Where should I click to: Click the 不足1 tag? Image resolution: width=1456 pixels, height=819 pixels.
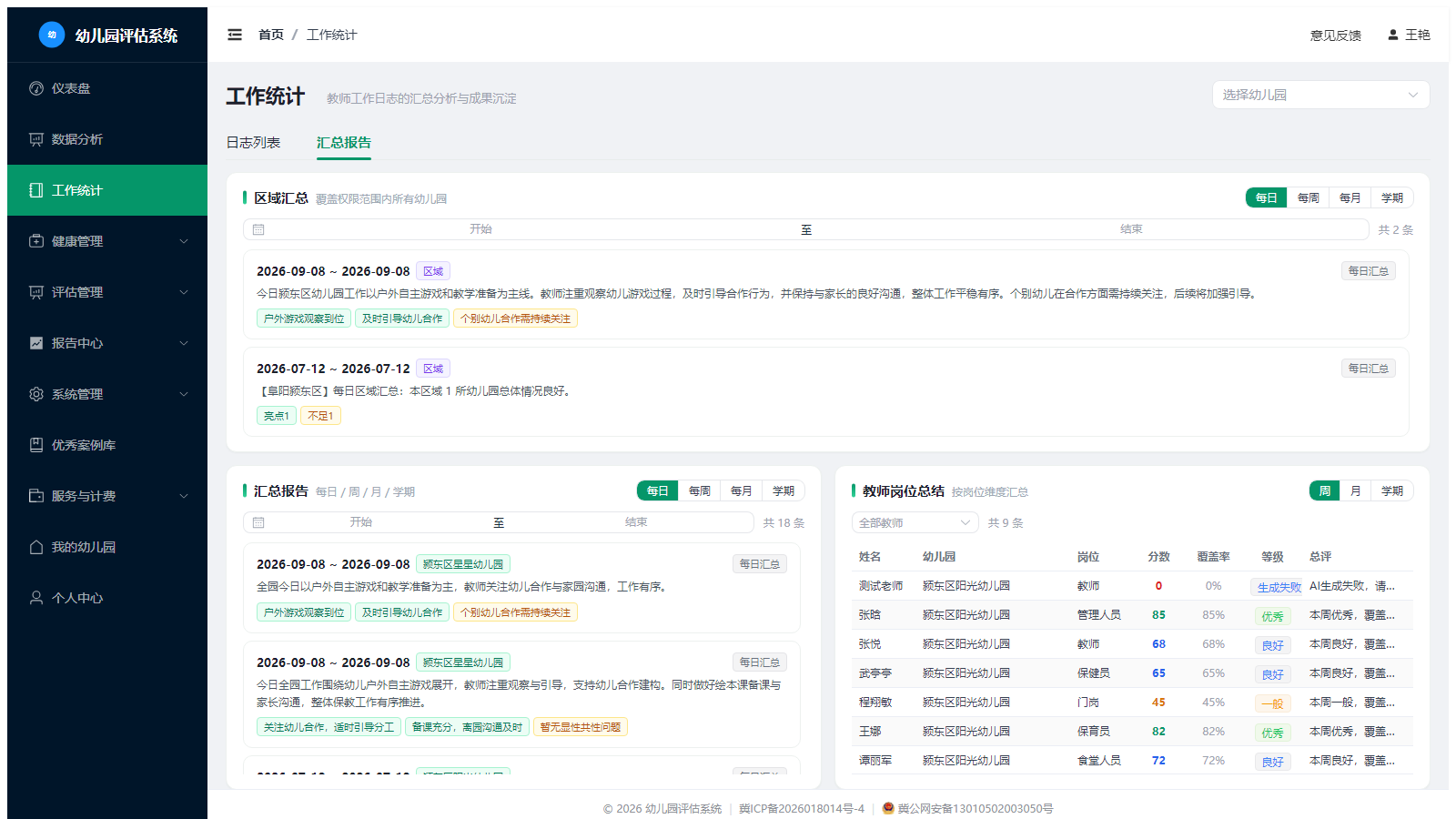[320, 416]
